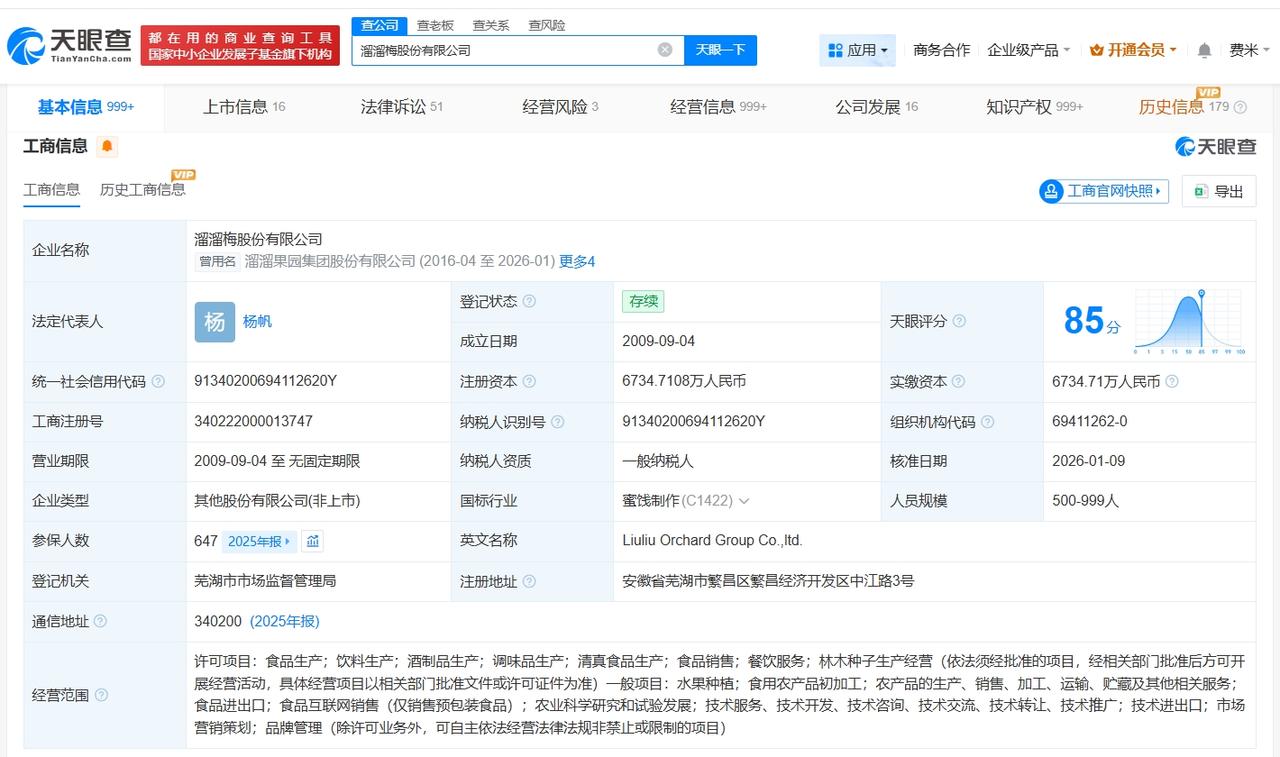Click the TianYanCha logo at top left

69,45
